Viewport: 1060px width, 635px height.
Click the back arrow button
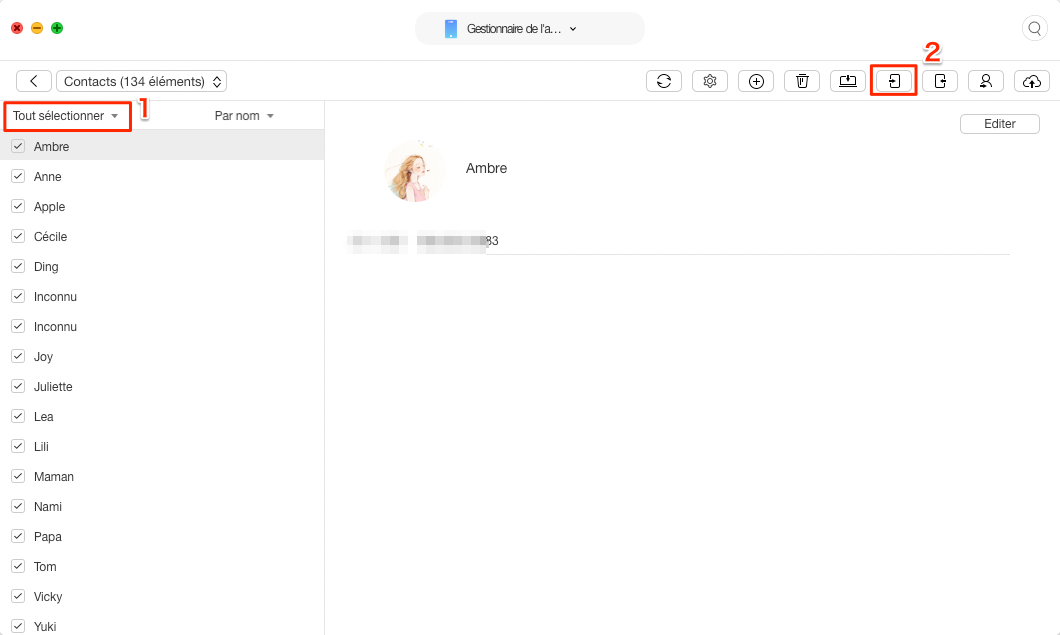point(34,81)
